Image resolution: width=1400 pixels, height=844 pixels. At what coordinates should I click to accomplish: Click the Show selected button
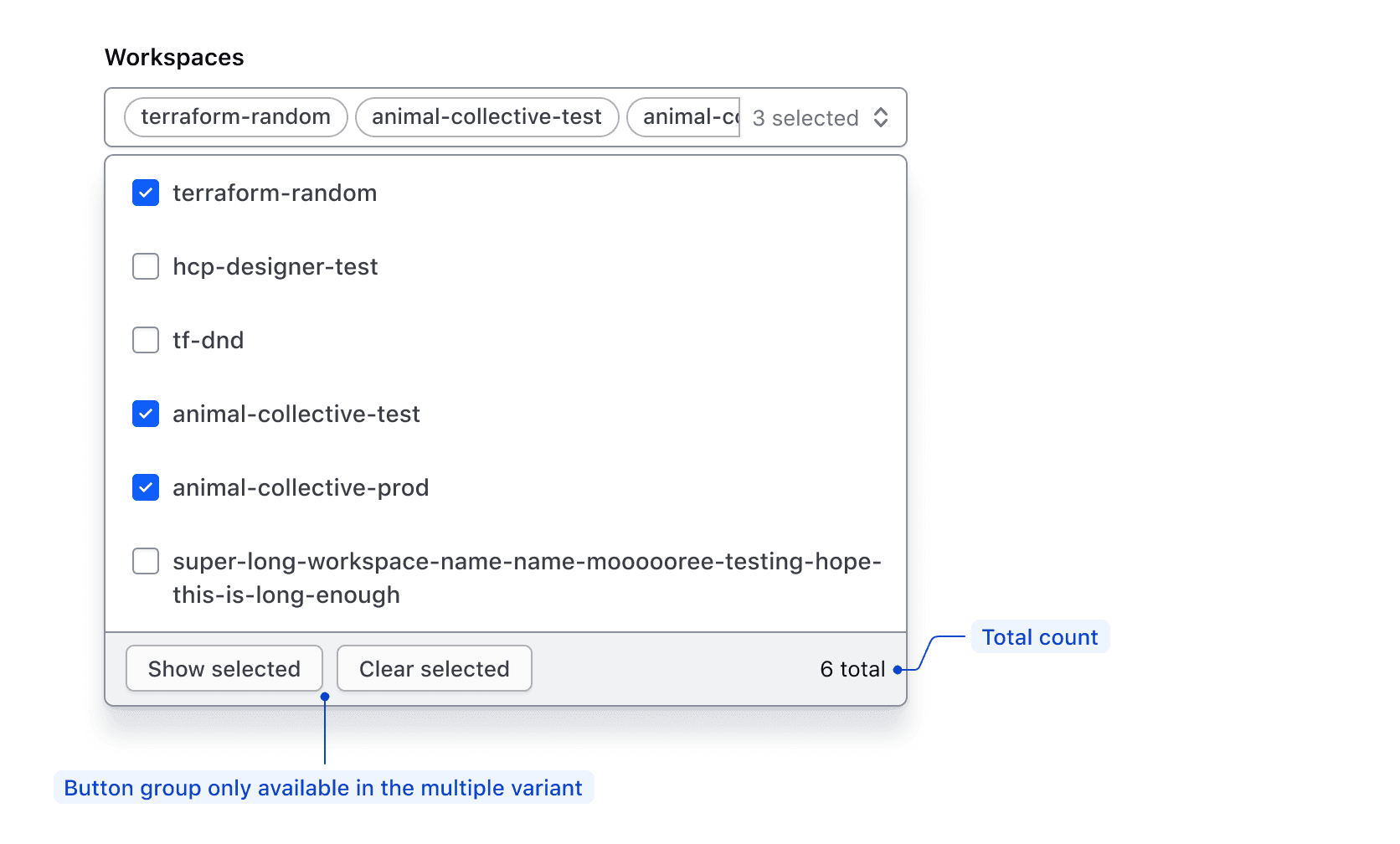coord(224,668)
